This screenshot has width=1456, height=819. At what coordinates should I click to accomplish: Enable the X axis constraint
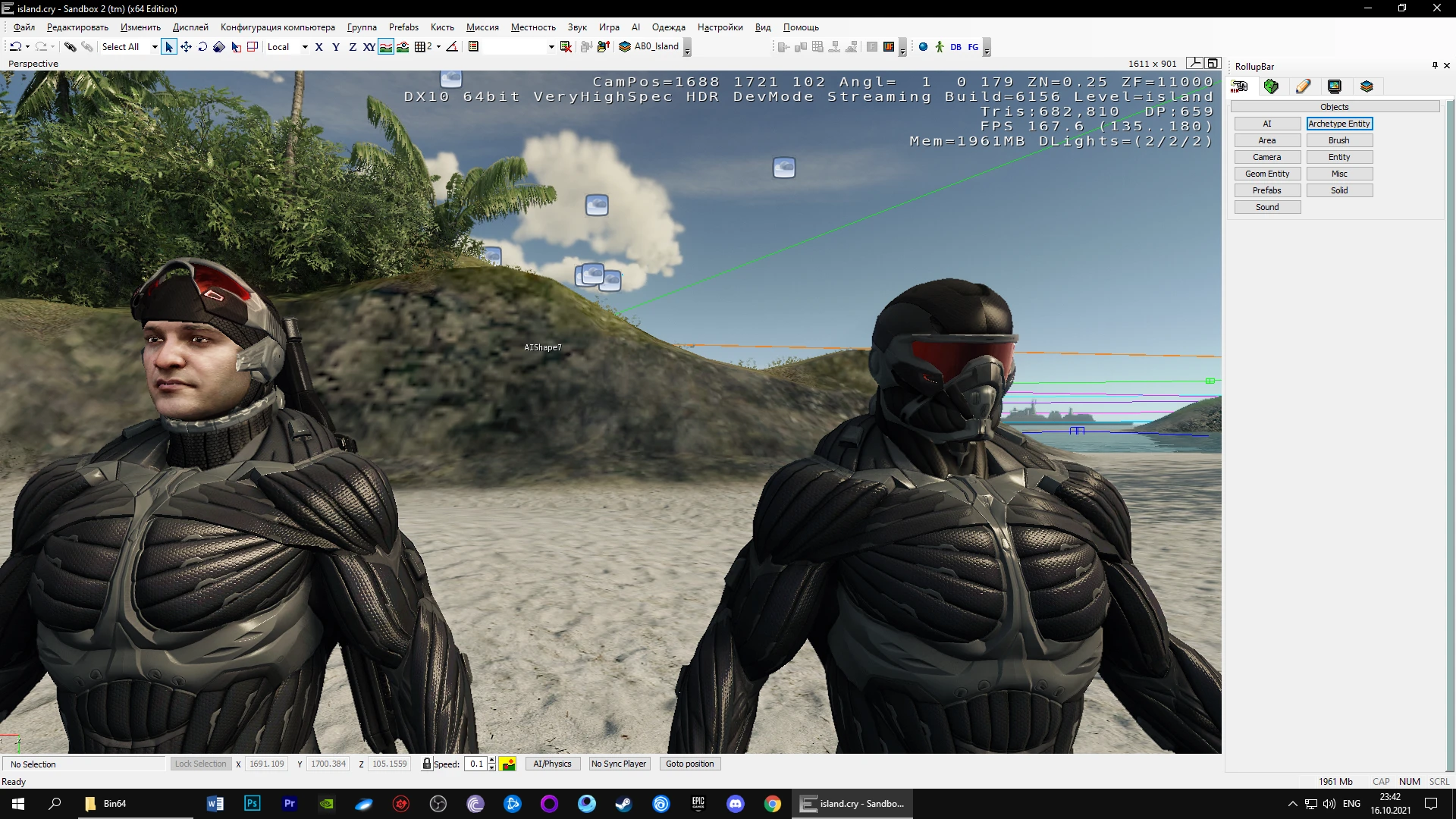(x=319, y=46)
